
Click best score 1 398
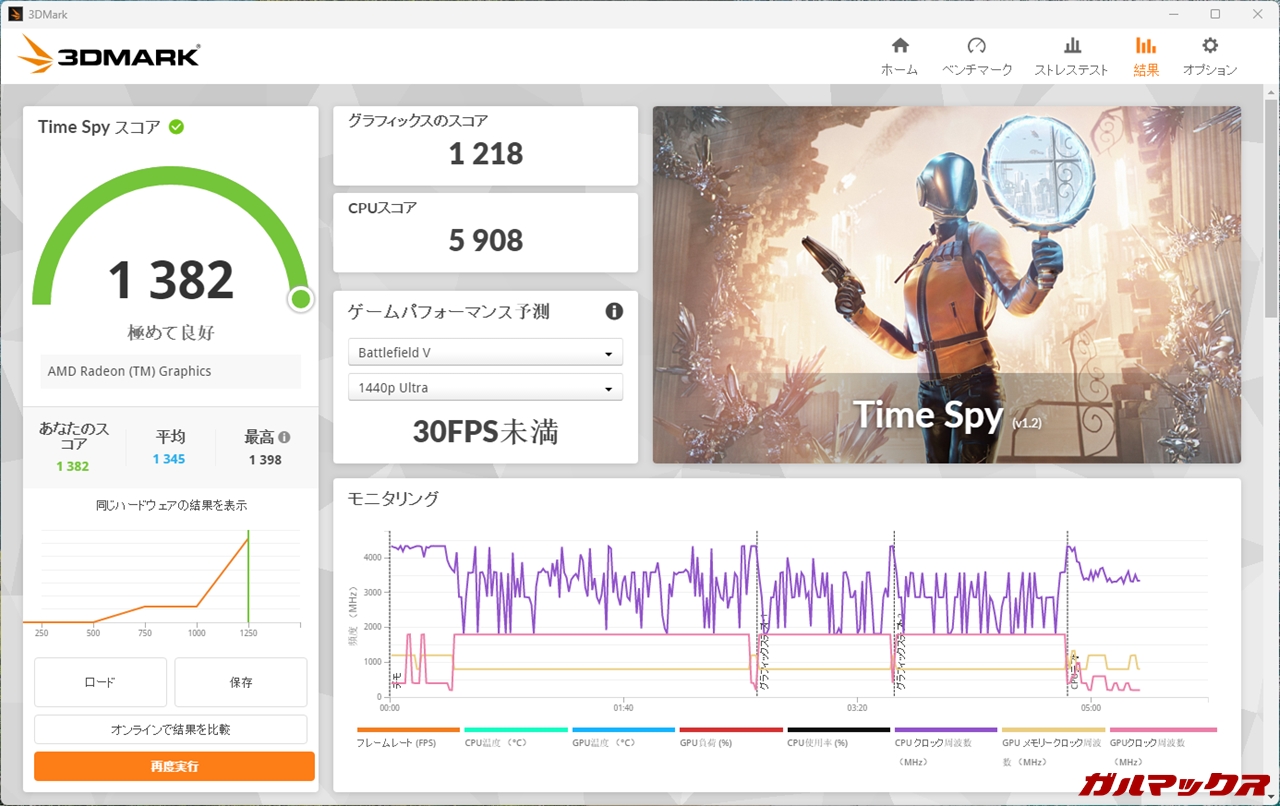(x=265, y=460)
